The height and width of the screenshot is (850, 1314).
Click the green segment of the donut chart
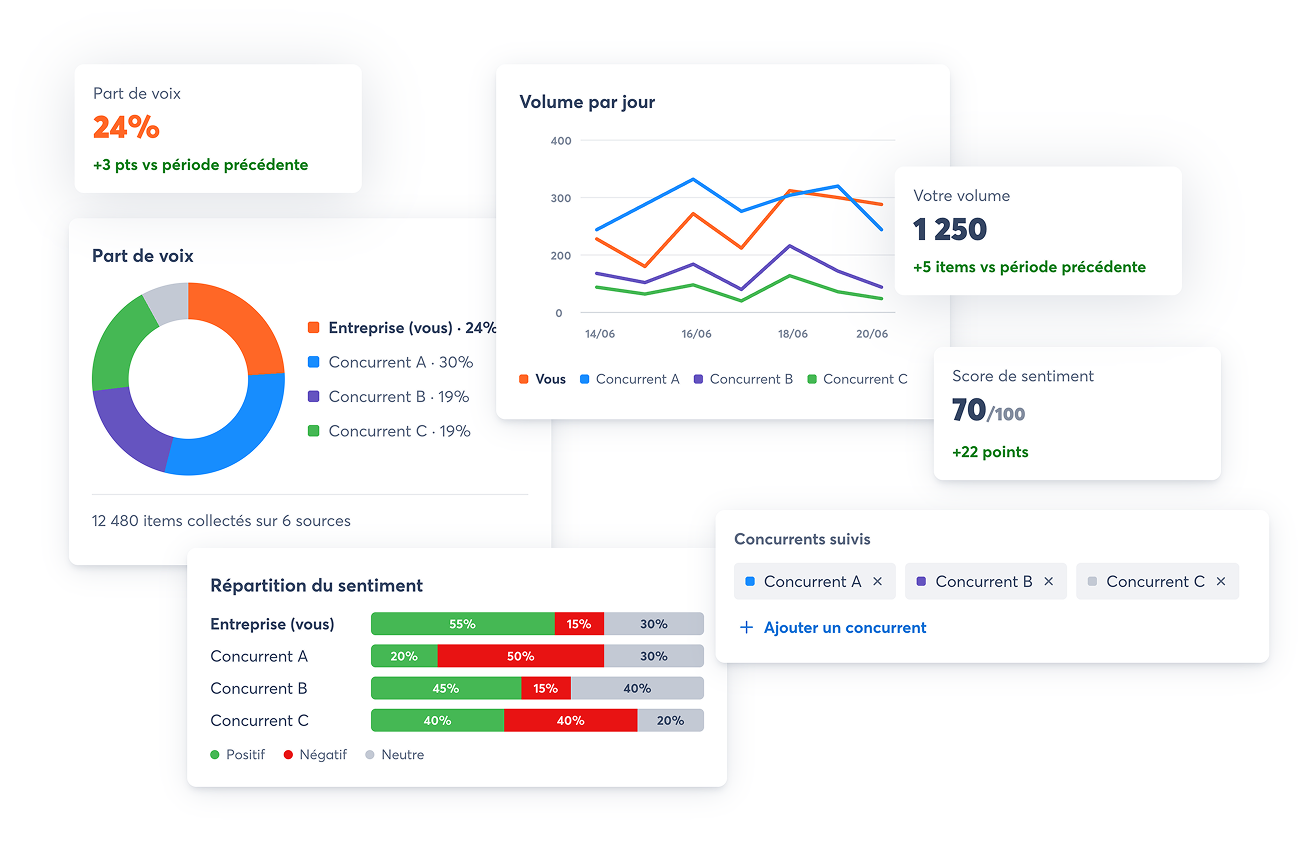(x=120, y=340)
